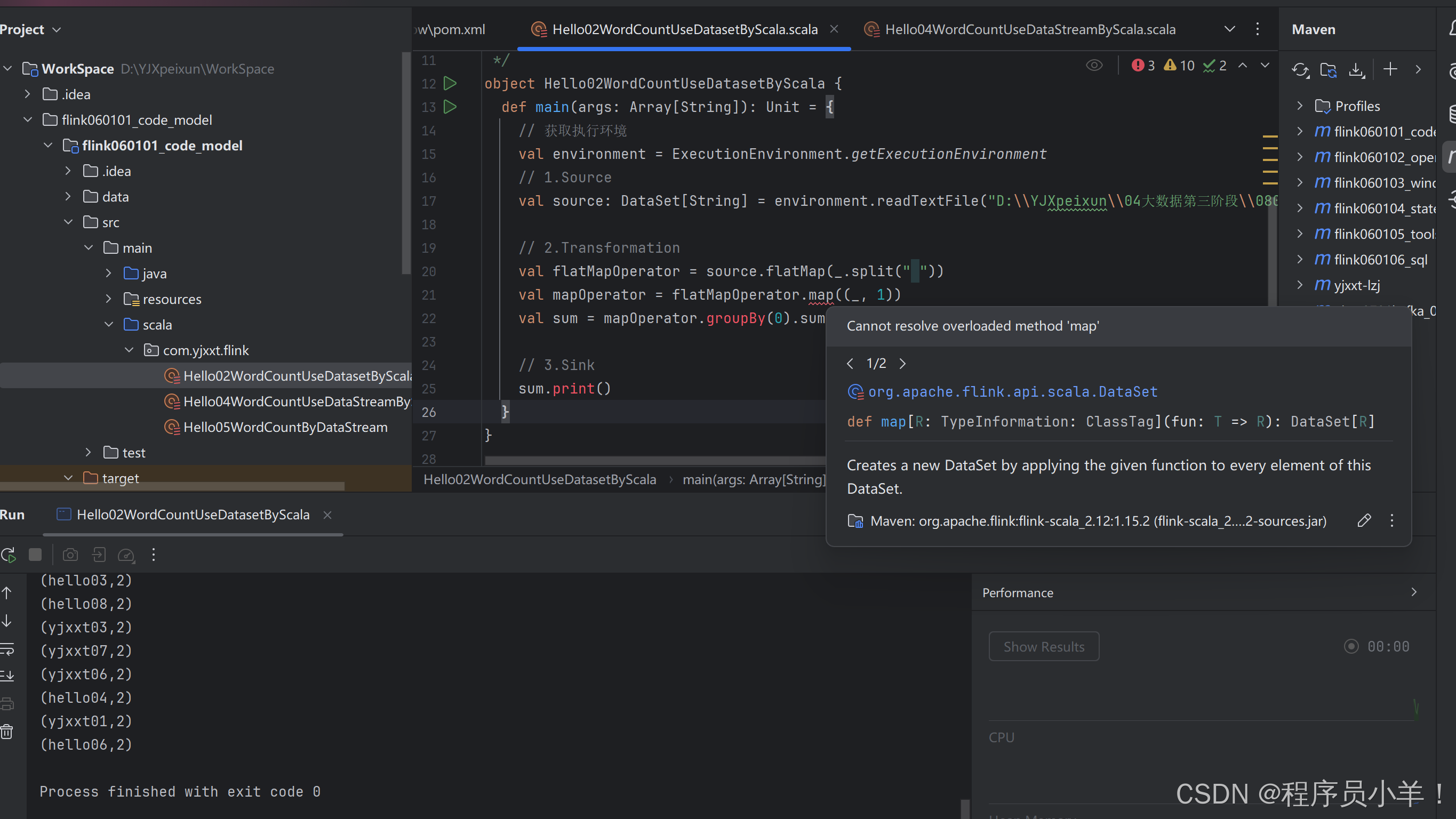Switch to Hello04WordCountUseDataStreamByScala.scala tab
This screenshot has width=1456, height=819.
(1029, 29)
